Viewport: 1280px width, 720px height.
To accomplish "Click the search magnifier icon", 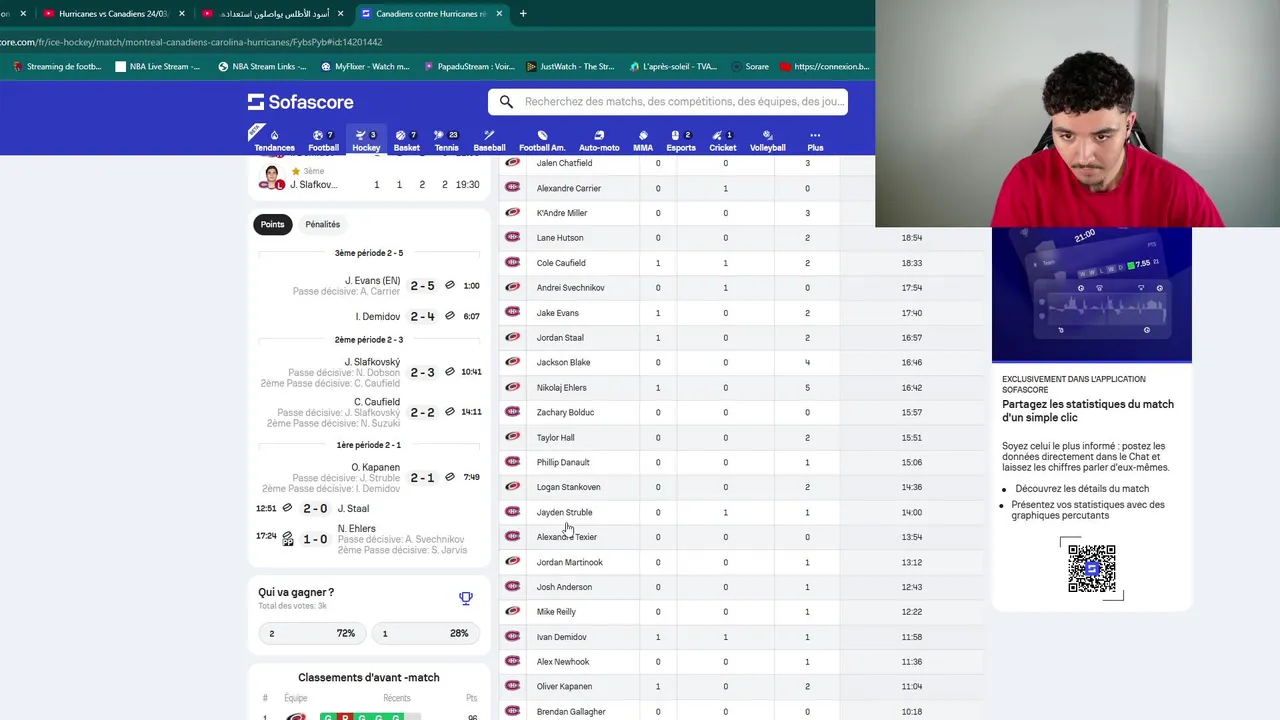I will 506,102.
